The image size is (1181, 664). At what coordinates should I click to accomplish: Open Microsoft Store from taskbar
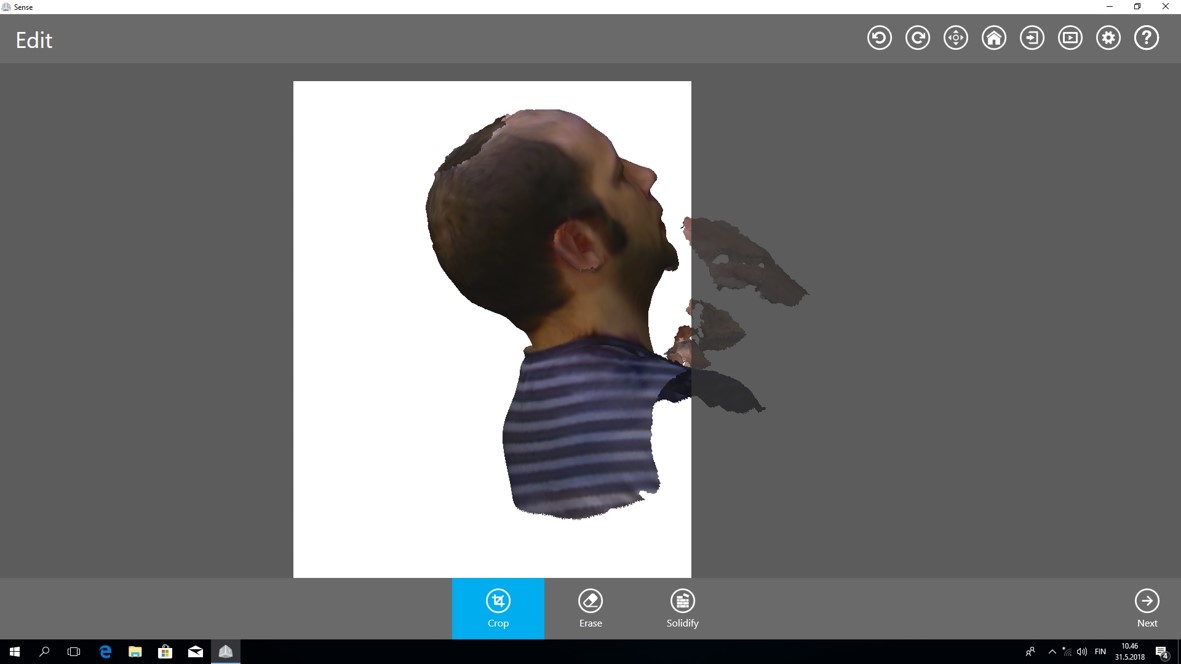(x=165, y=652)
